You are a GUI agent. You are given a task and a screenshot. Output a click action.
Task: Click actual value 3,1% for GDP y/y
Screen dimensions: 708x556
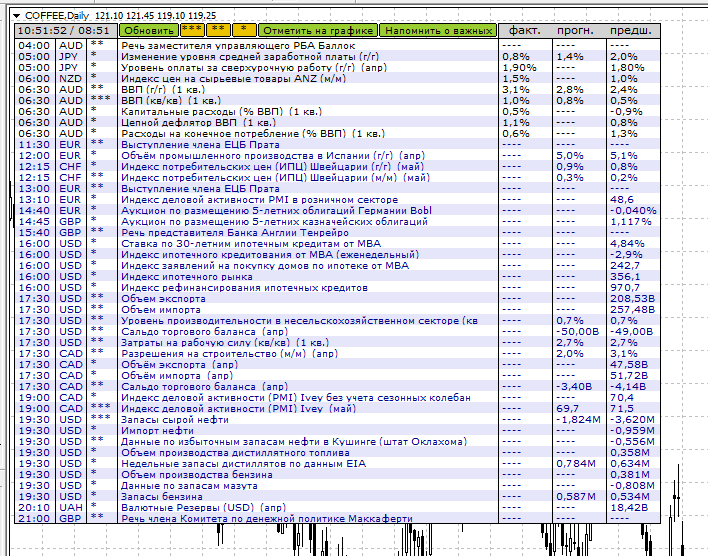click(516, 89)
